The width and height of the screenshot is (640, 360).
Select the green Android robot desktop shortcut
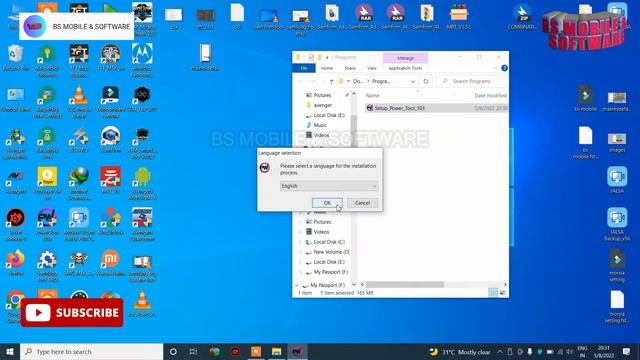142,183
